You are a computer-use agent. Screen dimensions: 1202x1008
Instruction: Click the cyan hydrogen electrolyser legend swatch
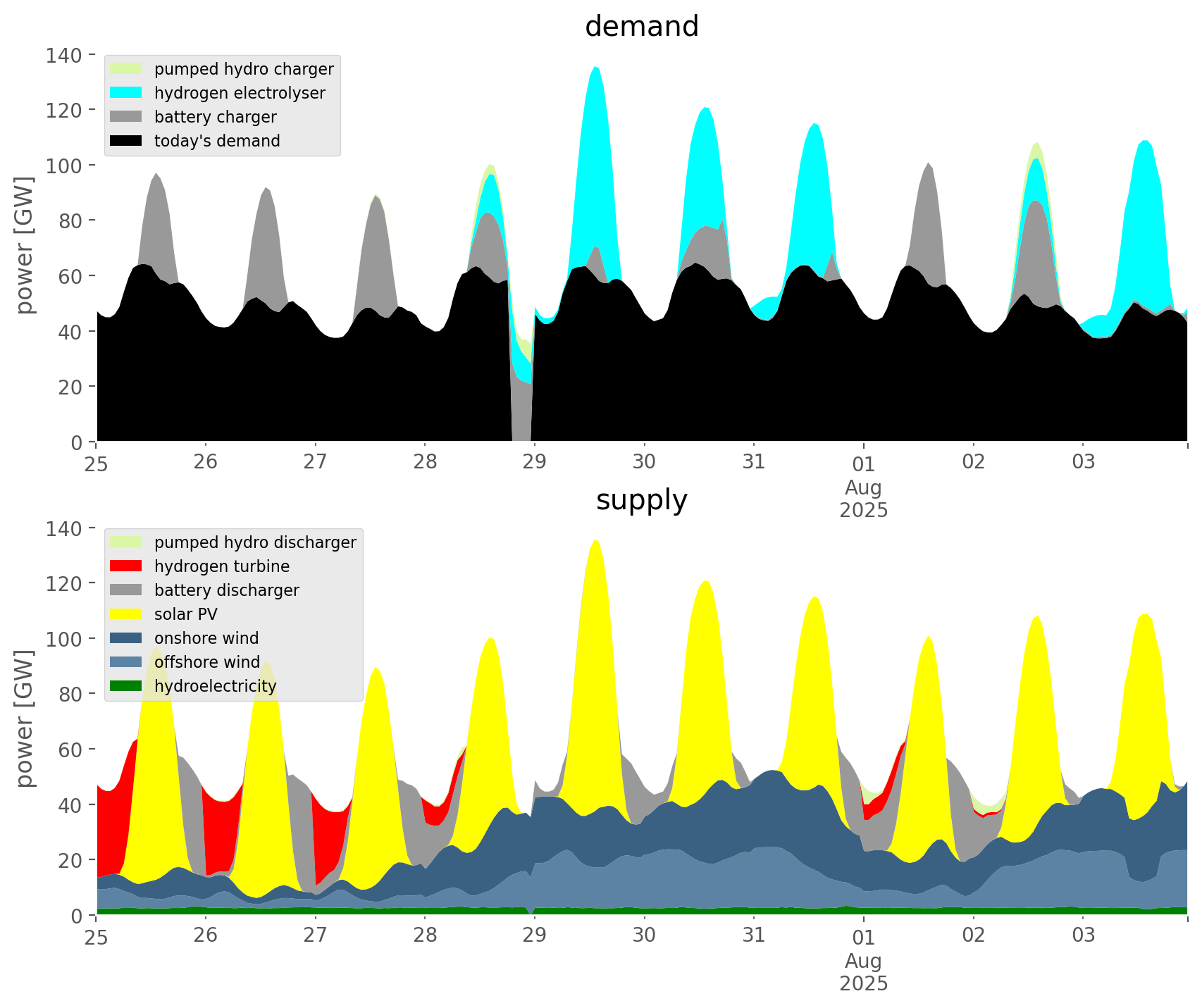pyautogui.click(x=126, y=93)
